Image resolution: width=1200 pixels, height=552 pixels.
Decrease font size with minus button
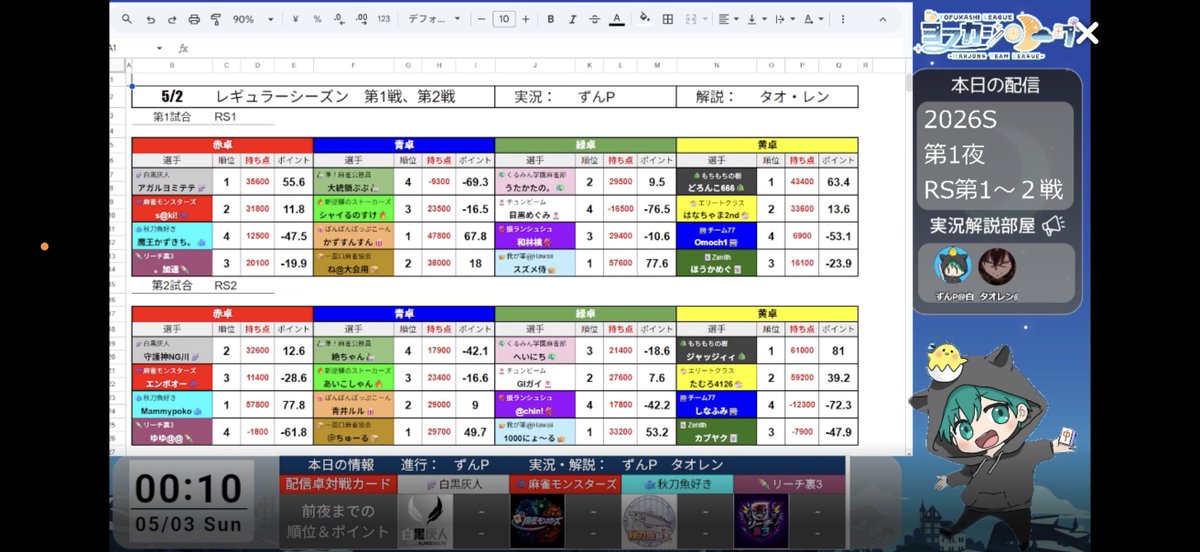click(481, 19)
